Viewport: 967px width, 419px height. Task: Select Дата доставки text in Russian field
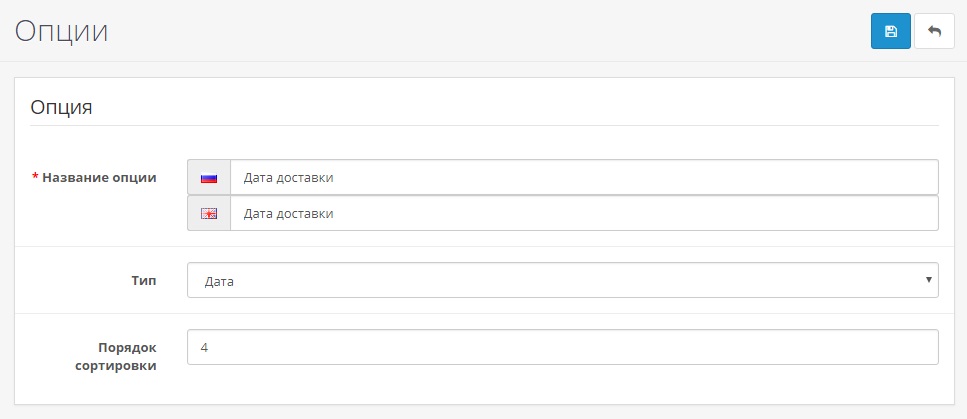[x=288, y=178]
